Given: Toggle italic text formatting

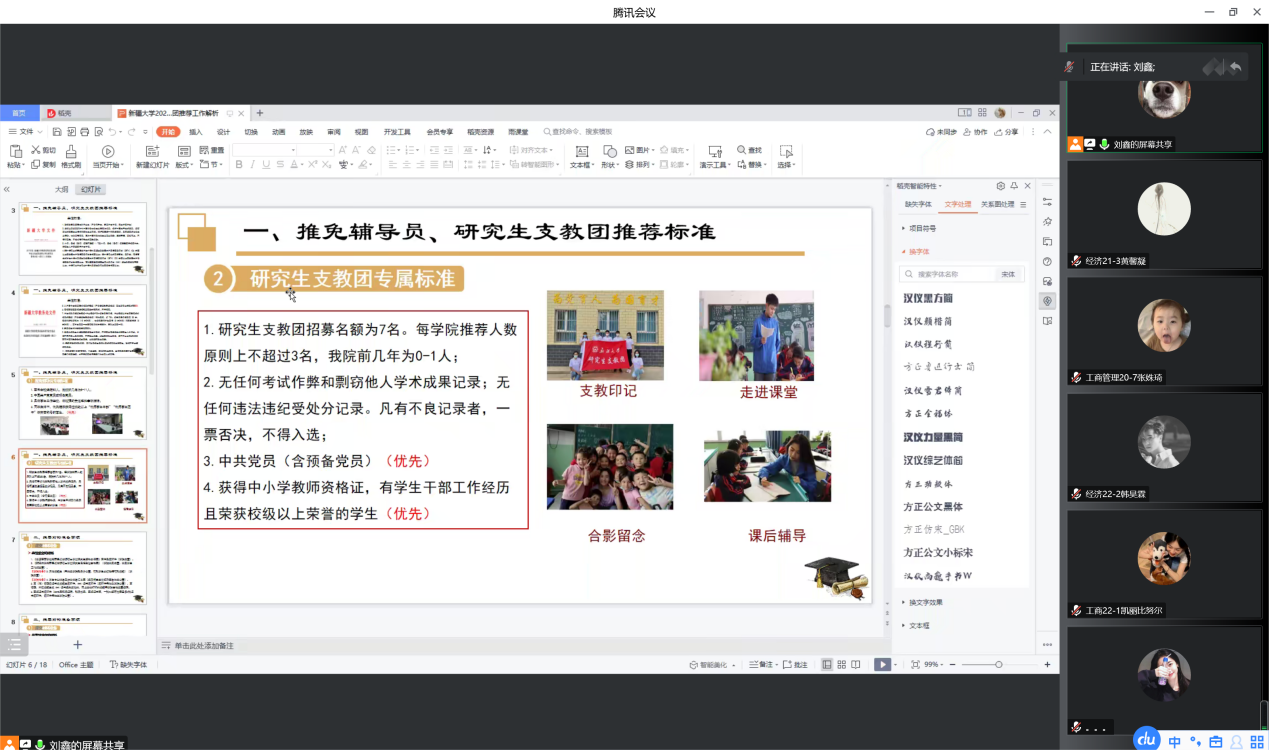Looking at the screenshot, I should click(253, 165).
